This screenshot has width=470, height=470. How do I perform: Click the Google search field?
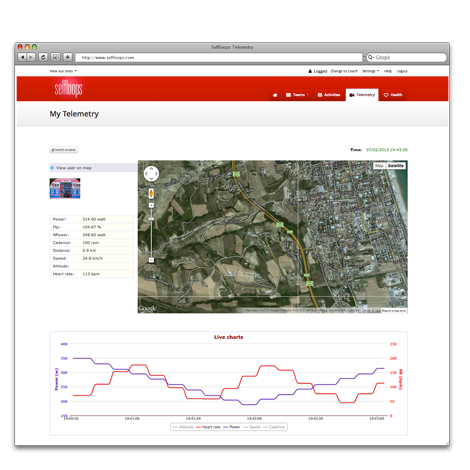406,57
